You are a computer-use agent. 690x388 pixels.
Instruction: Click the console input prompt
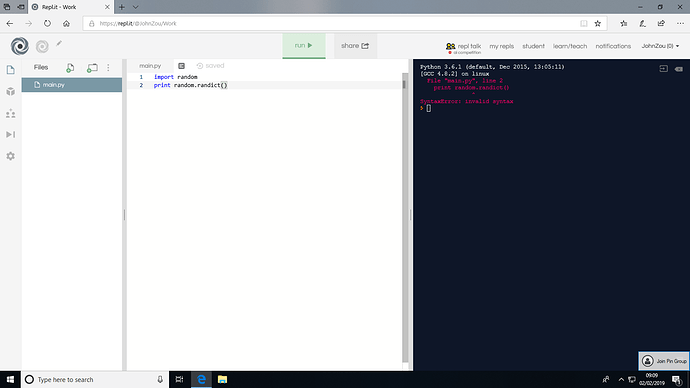(428, 108)
